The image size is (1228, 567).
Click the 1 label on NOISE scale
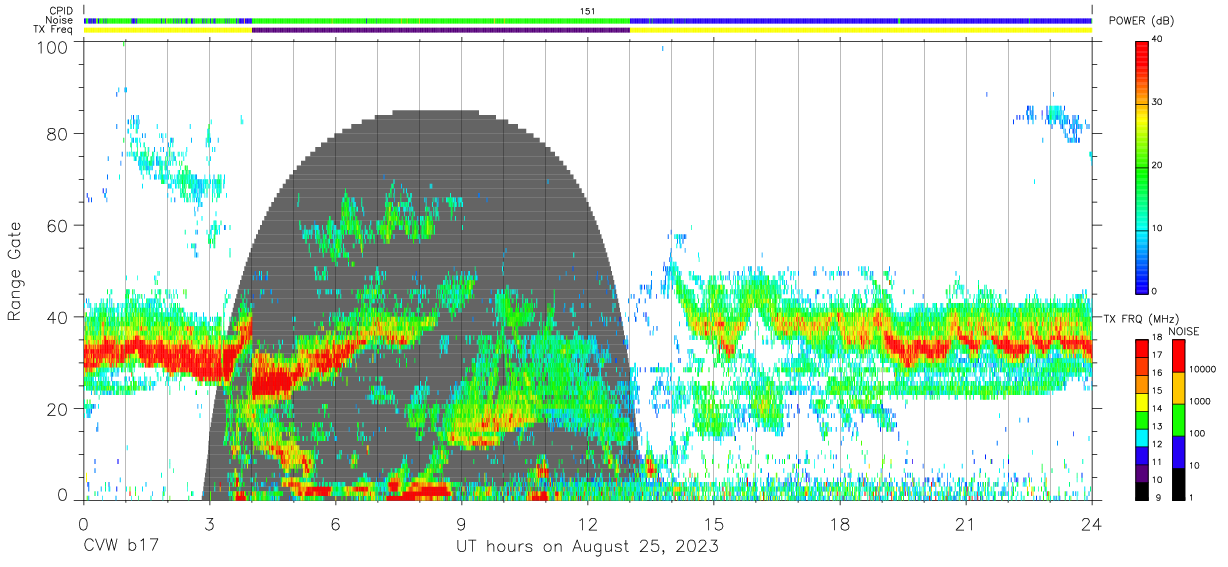pos(1193,497)
